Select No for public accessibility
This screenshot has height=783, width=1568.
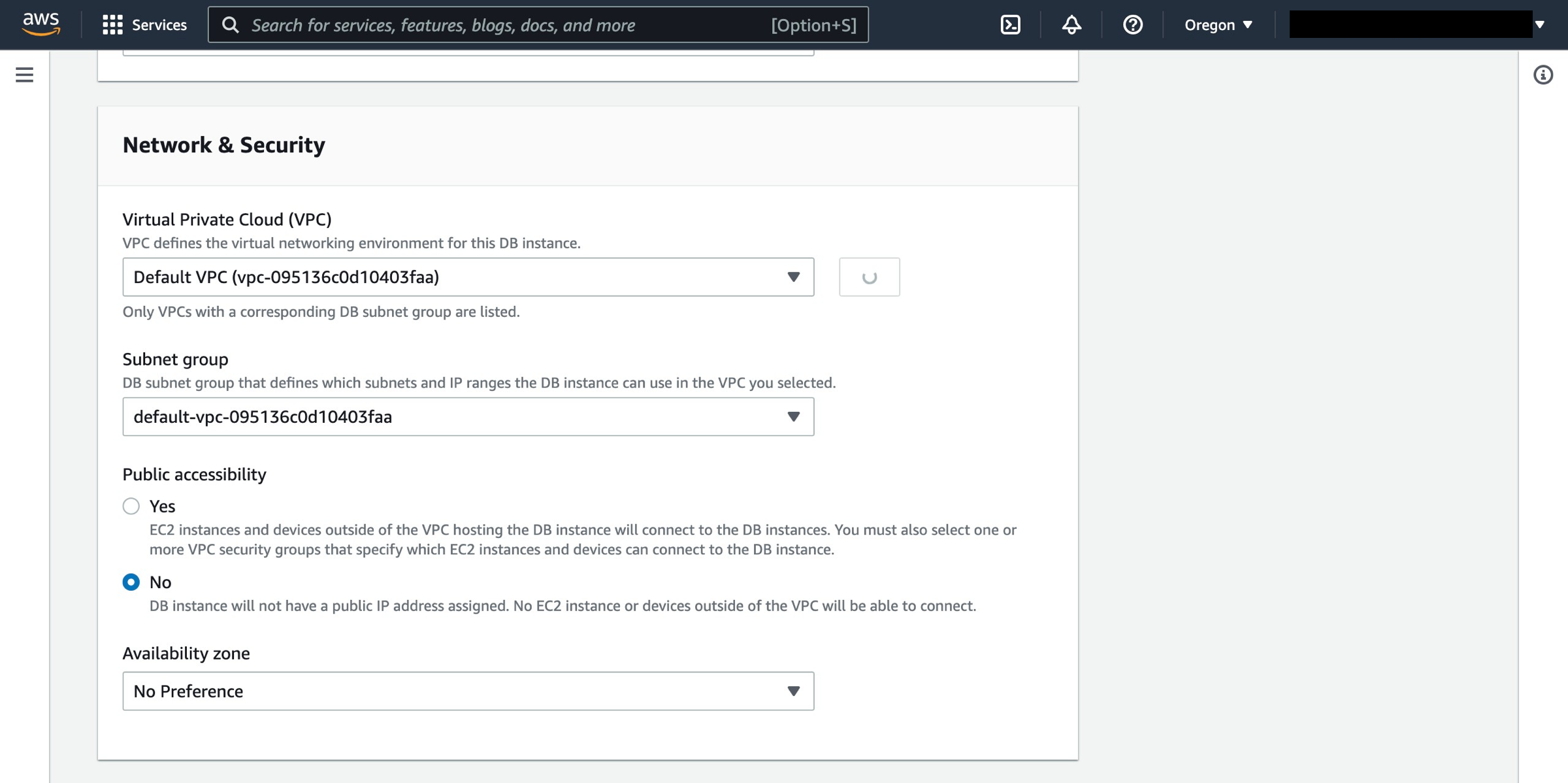coord(131,582)
